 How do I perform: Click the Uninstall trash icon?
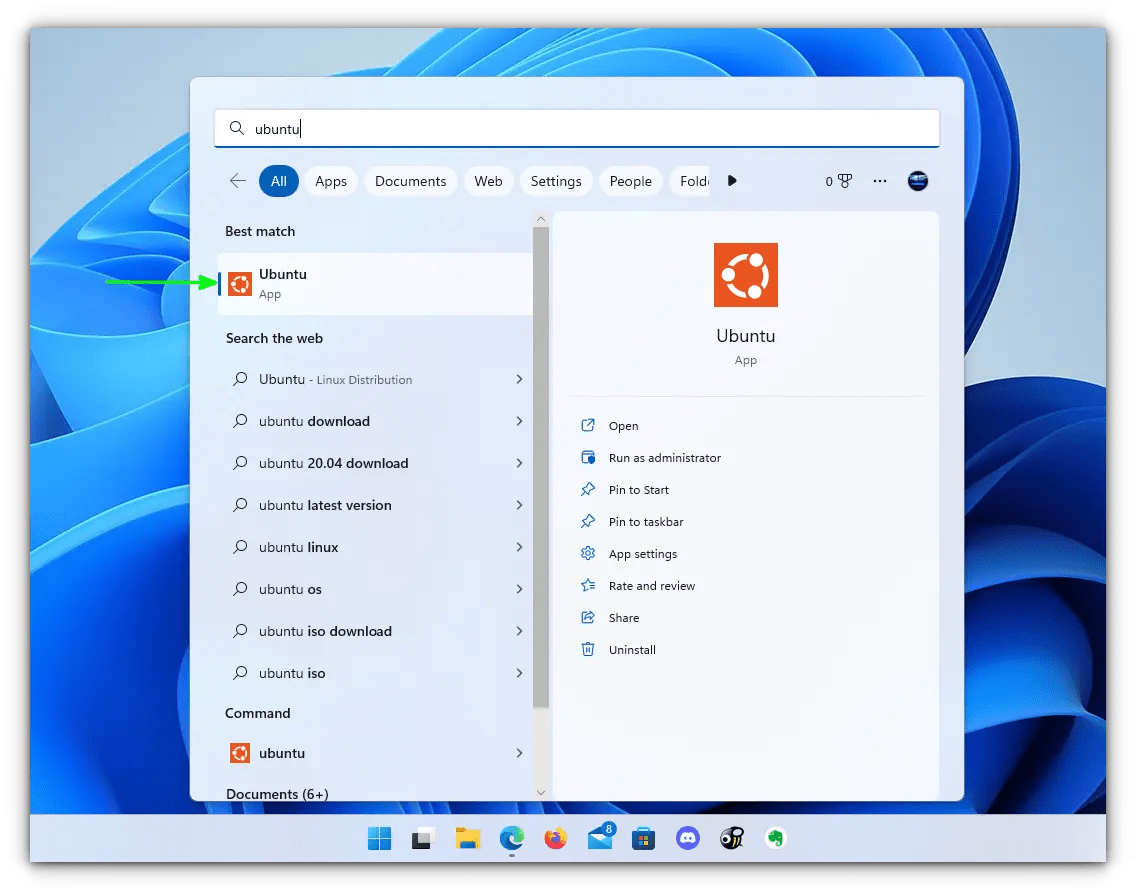pyautogui.click(x=588, y=649)
